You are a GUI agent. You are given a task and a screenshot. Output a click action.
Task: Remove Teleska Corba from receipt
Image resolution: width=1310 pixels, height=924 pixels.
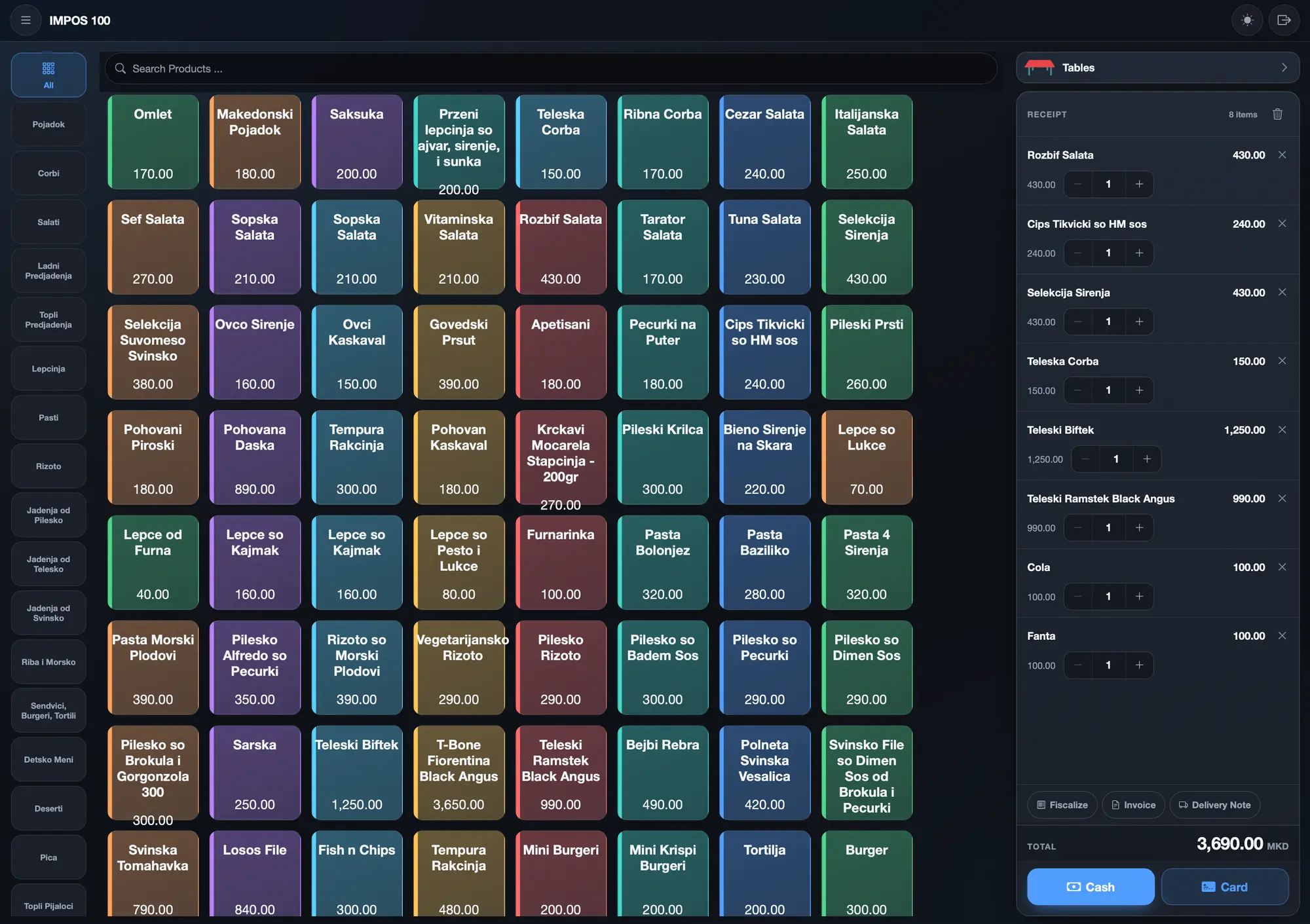[1282, 361]
